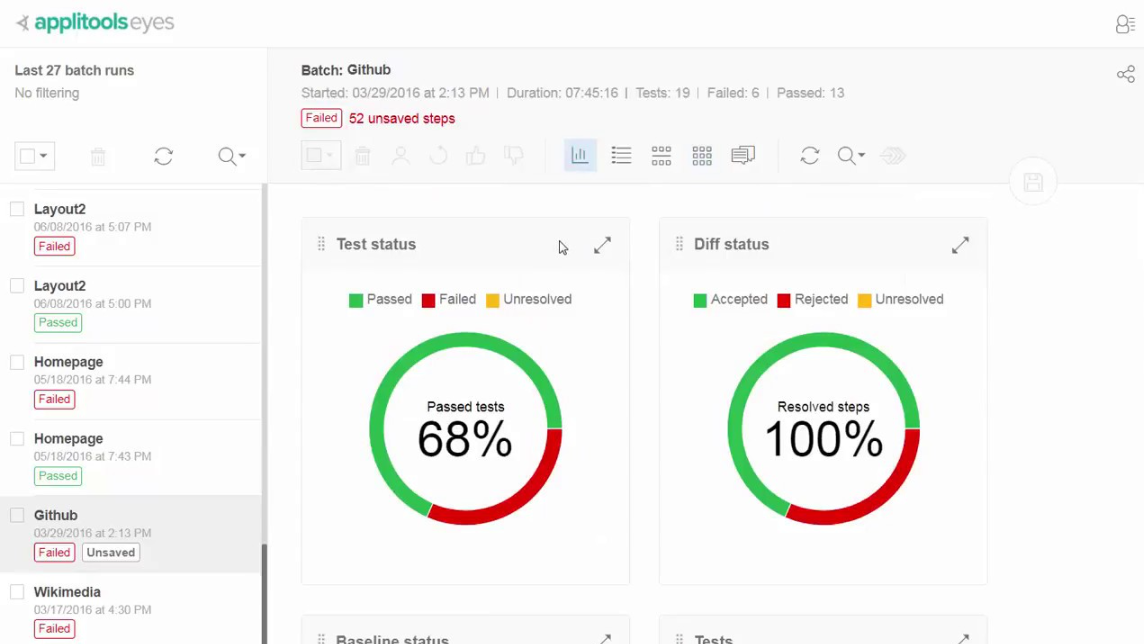Viewport: 1144px width, 644px height.
Task: Open the user account menu icon
Action: coord(1125,24)
